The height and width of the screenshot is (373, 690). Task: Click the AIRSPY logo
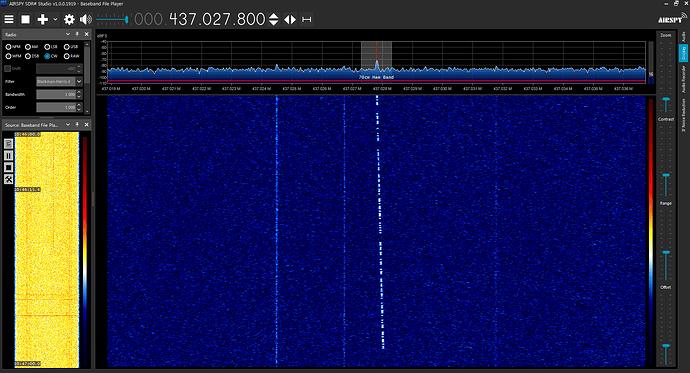coord(672,19)
